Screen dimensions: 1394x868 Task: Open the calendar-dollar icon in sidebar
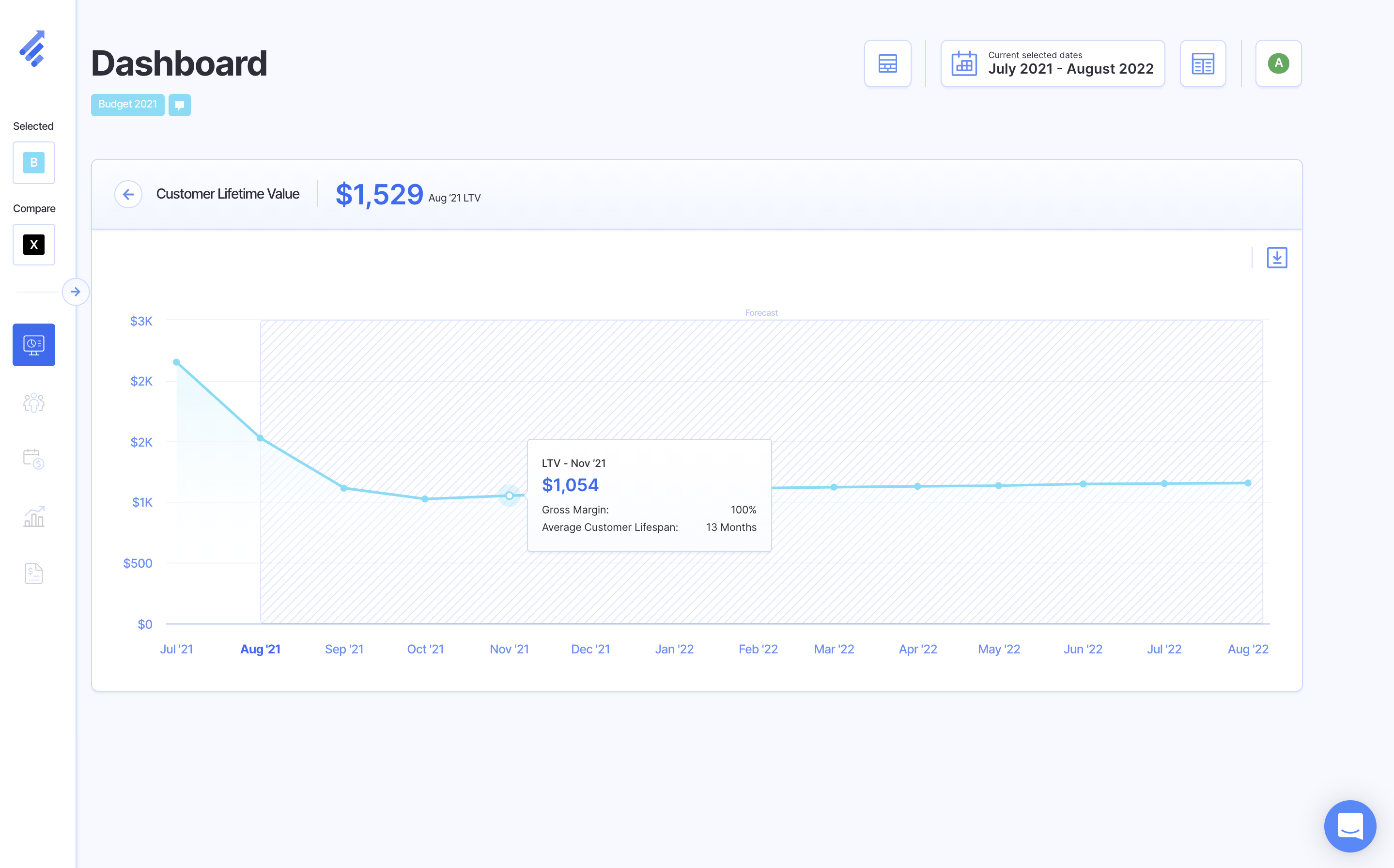tap(34, 459)
